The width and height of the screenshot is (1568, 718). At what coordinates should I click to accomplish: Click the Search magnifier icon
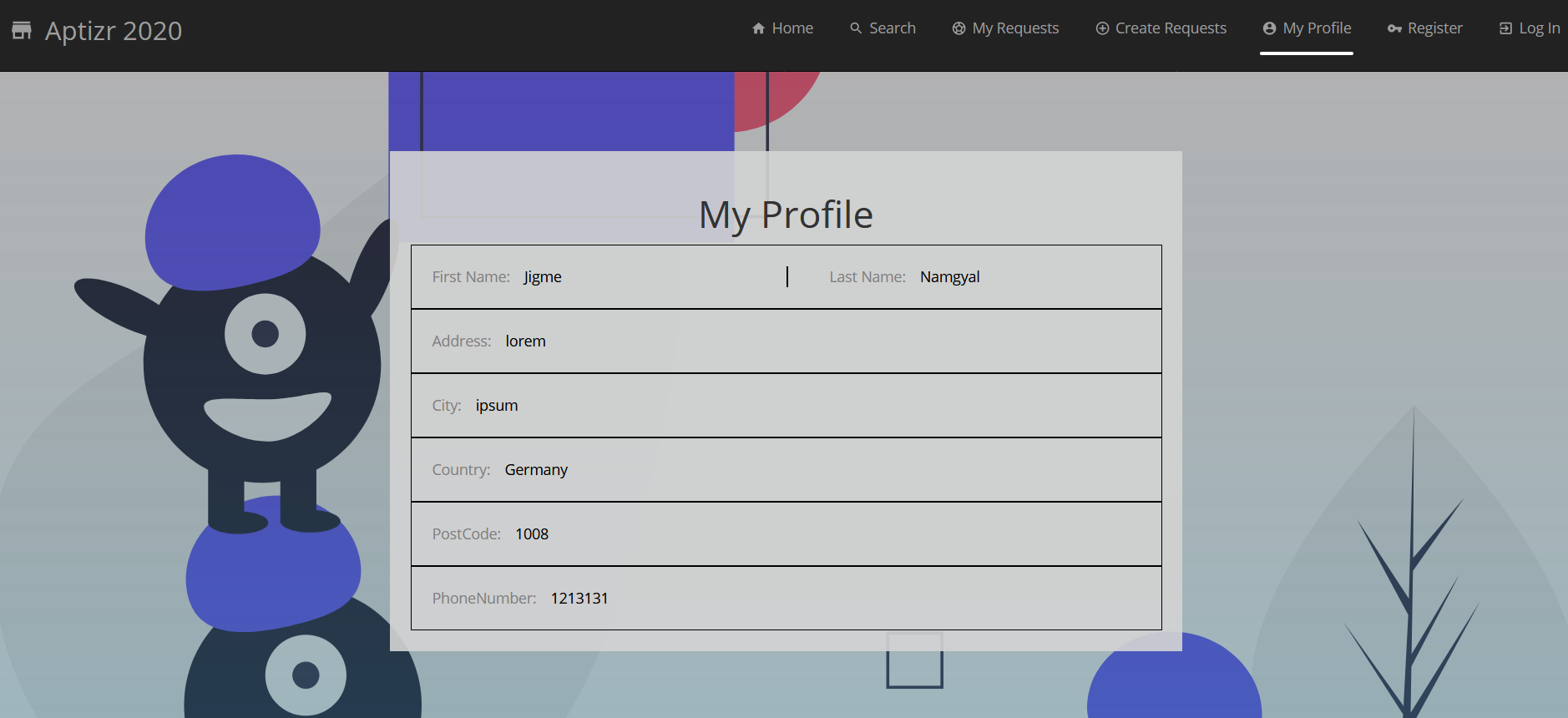[x=856, y=28]
